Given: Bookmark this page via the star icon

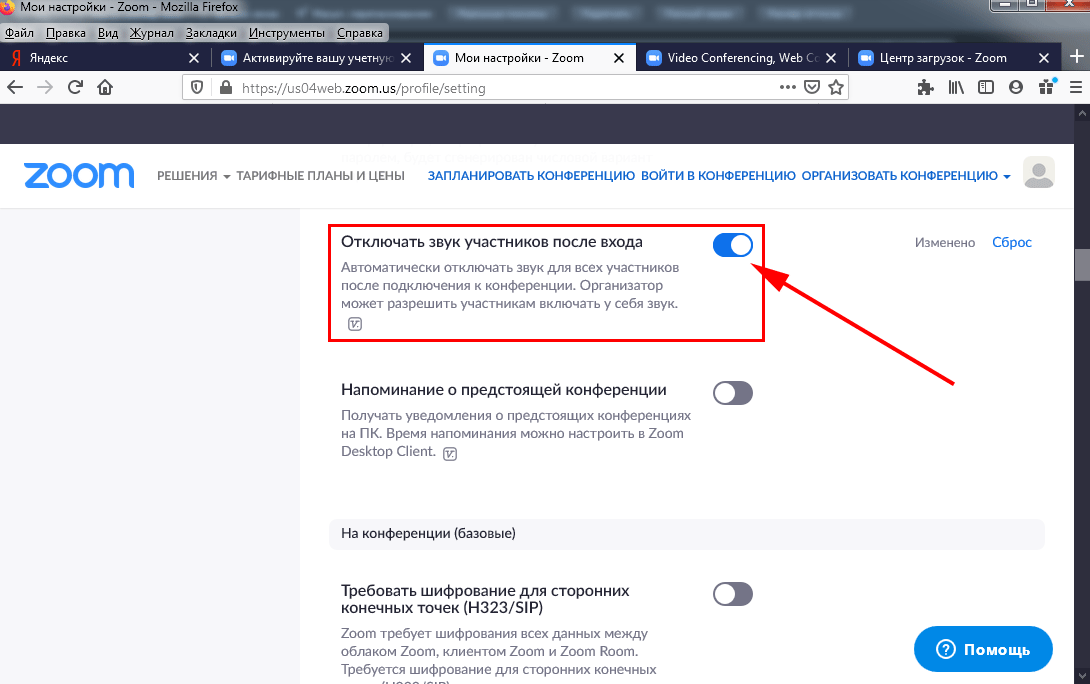Looking at the screenshot, I should 836,87.
